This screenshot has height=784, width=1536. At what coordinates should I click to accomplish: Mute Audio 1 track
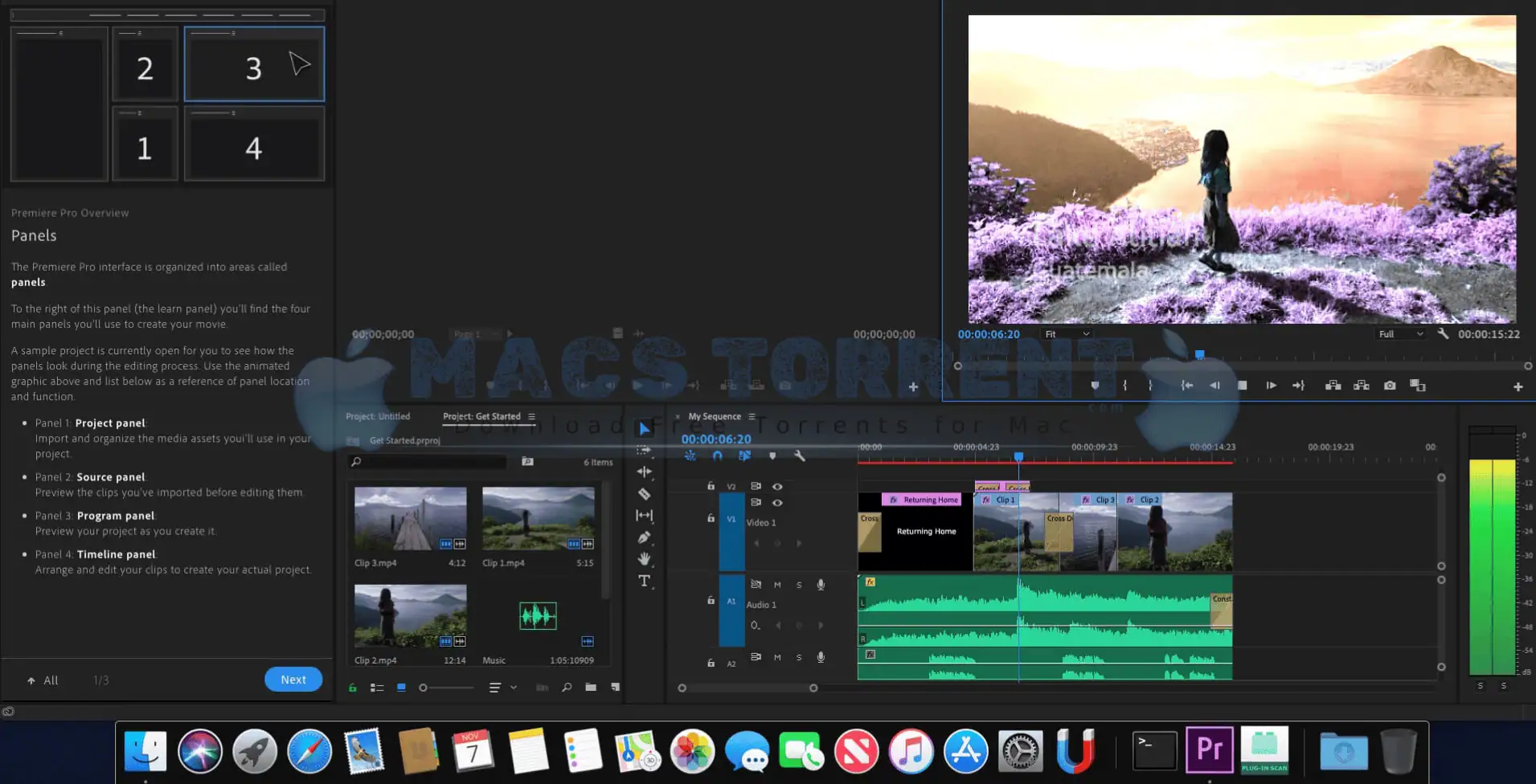(777, 585)
